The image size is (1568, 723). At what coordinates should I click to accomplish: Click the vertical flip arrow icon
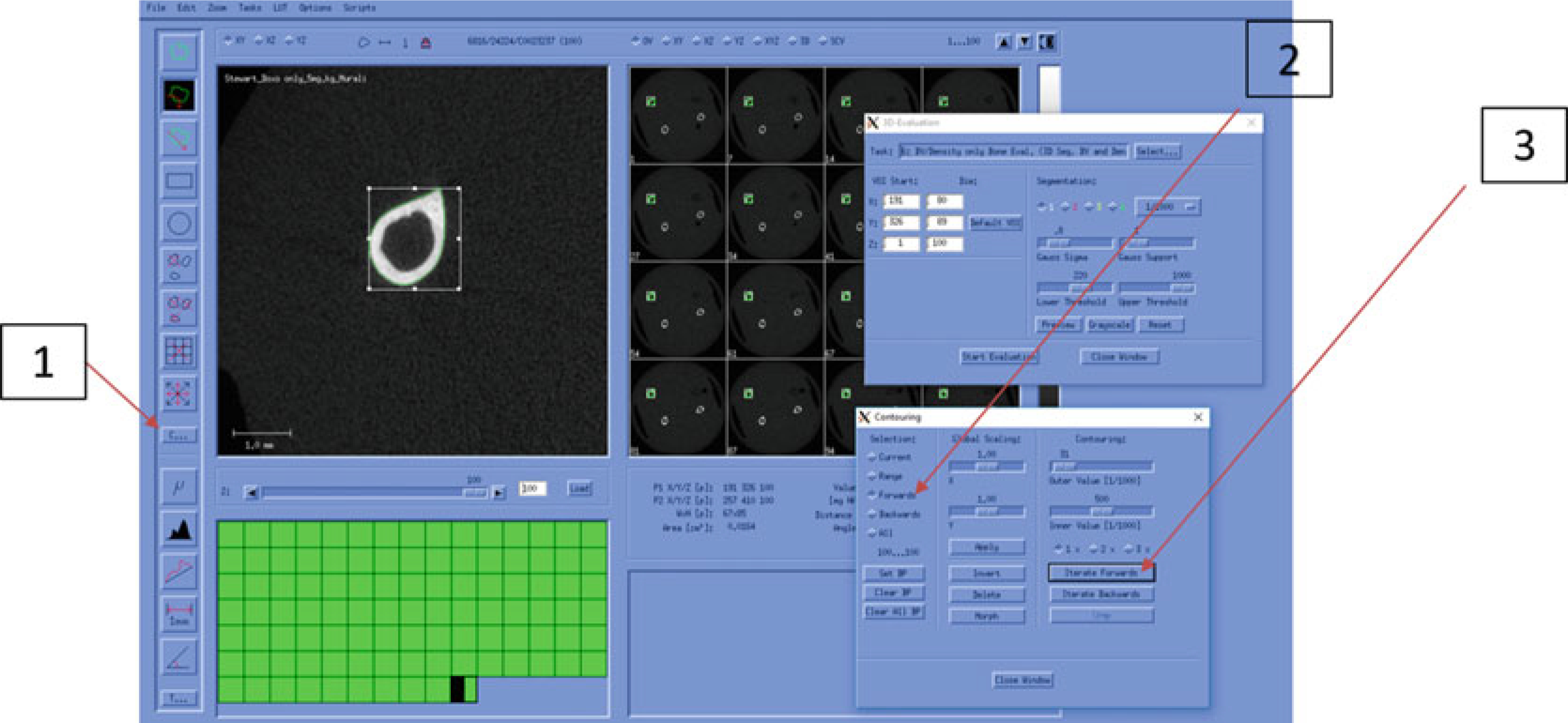point(405,43)
